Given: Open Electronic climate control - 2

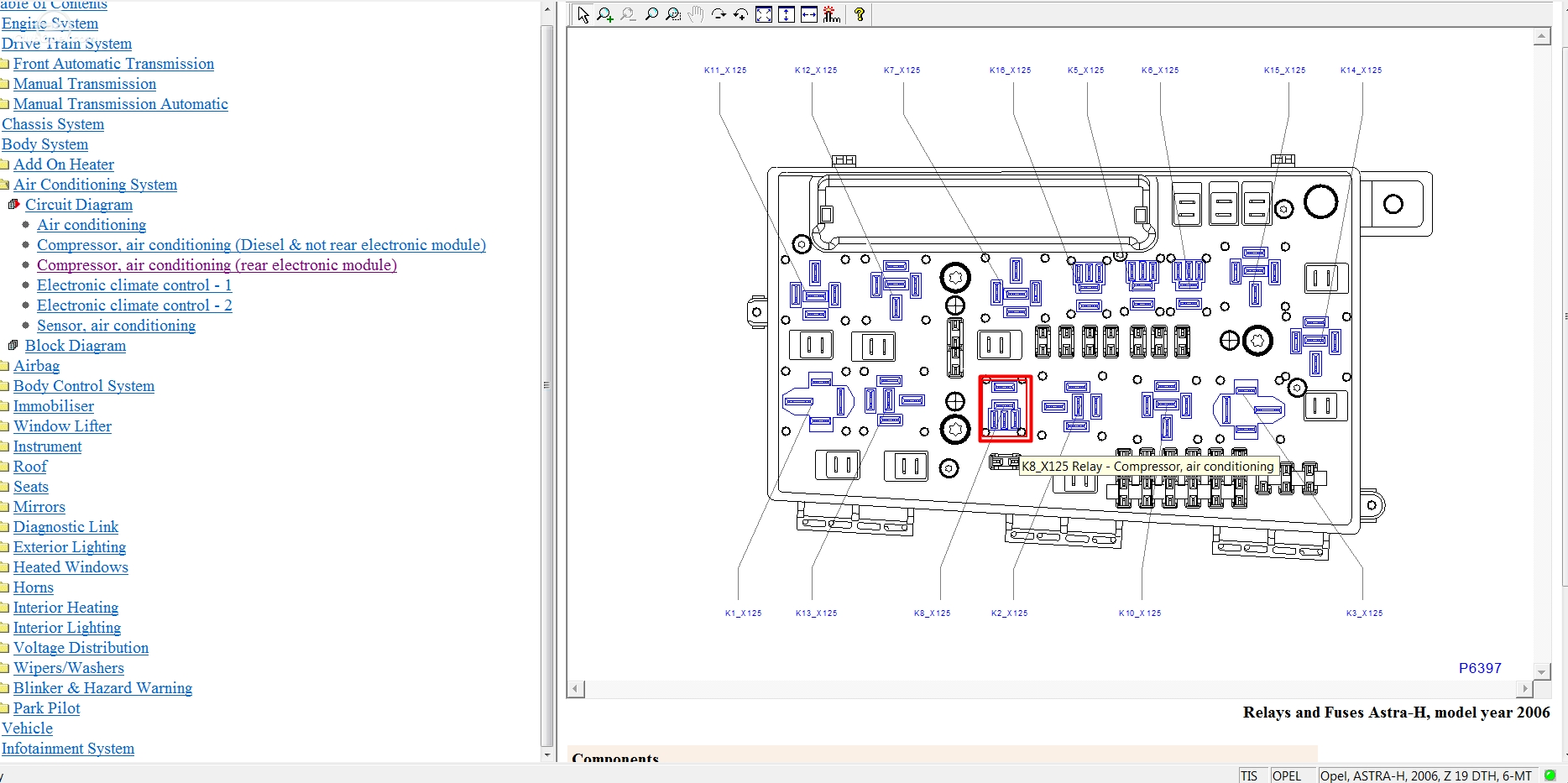Looking at the screenshot, I should pyautogui.click(x=134, y=305).
